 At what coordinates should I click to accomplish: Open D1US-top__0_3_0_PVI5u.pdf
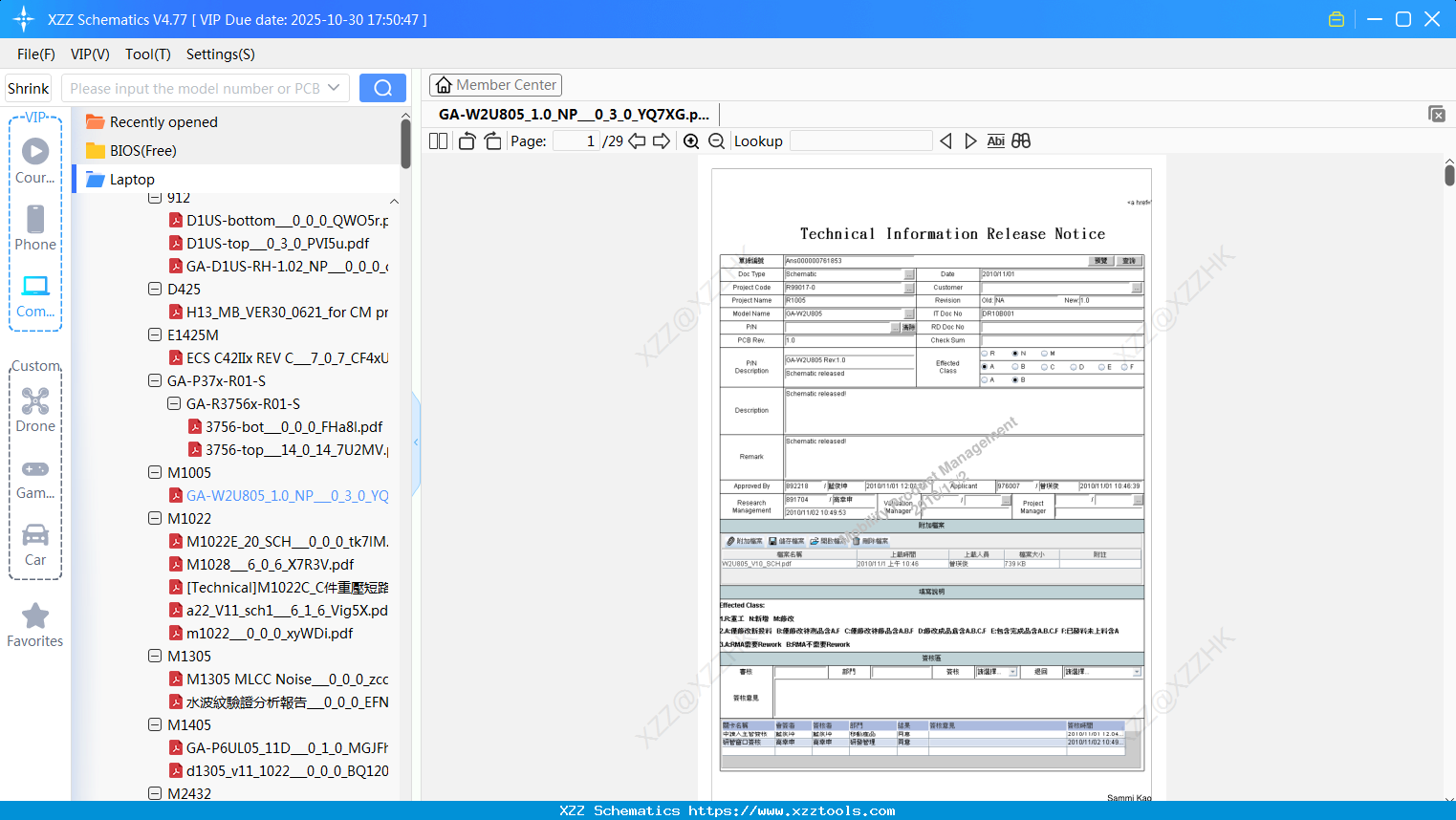point(270,244)
